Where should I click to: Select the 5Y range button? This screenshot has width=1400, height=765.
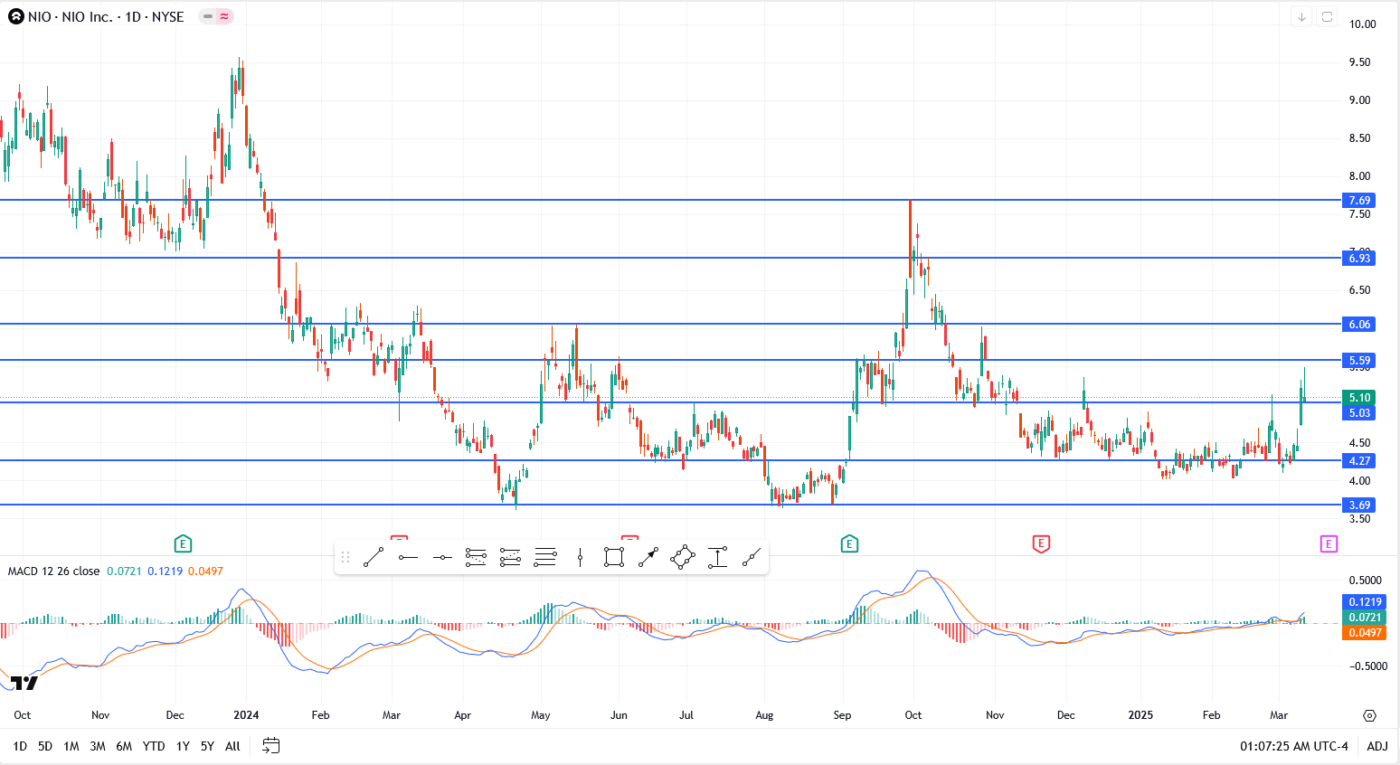tap(206, 746)
